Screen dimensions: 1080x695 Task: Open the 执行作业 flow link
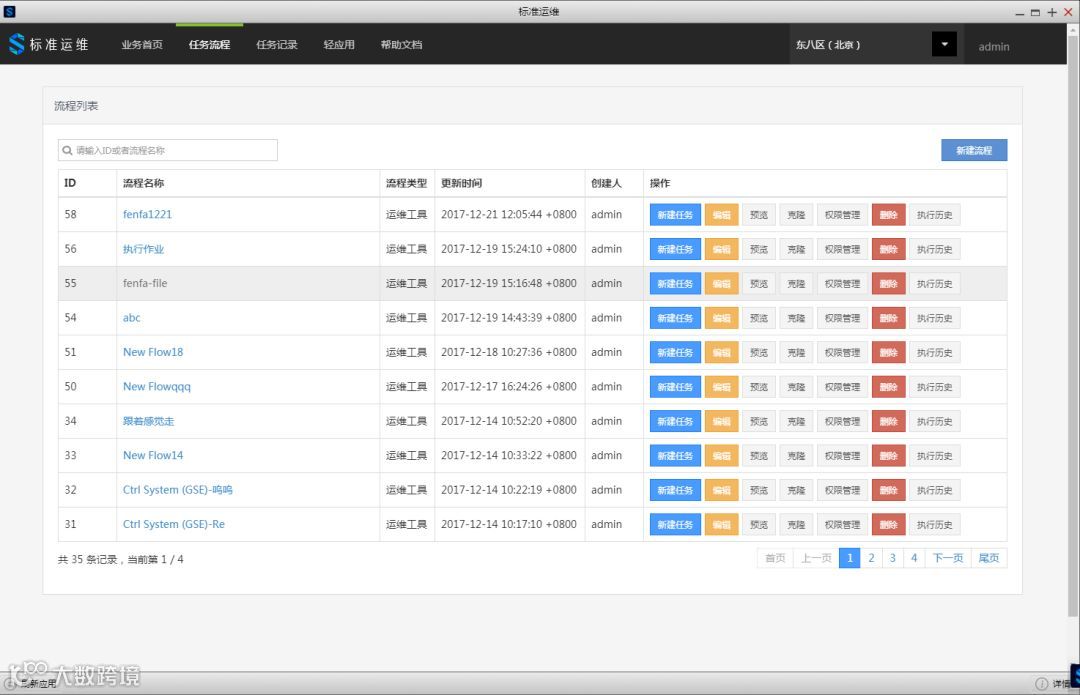[143, 249]
